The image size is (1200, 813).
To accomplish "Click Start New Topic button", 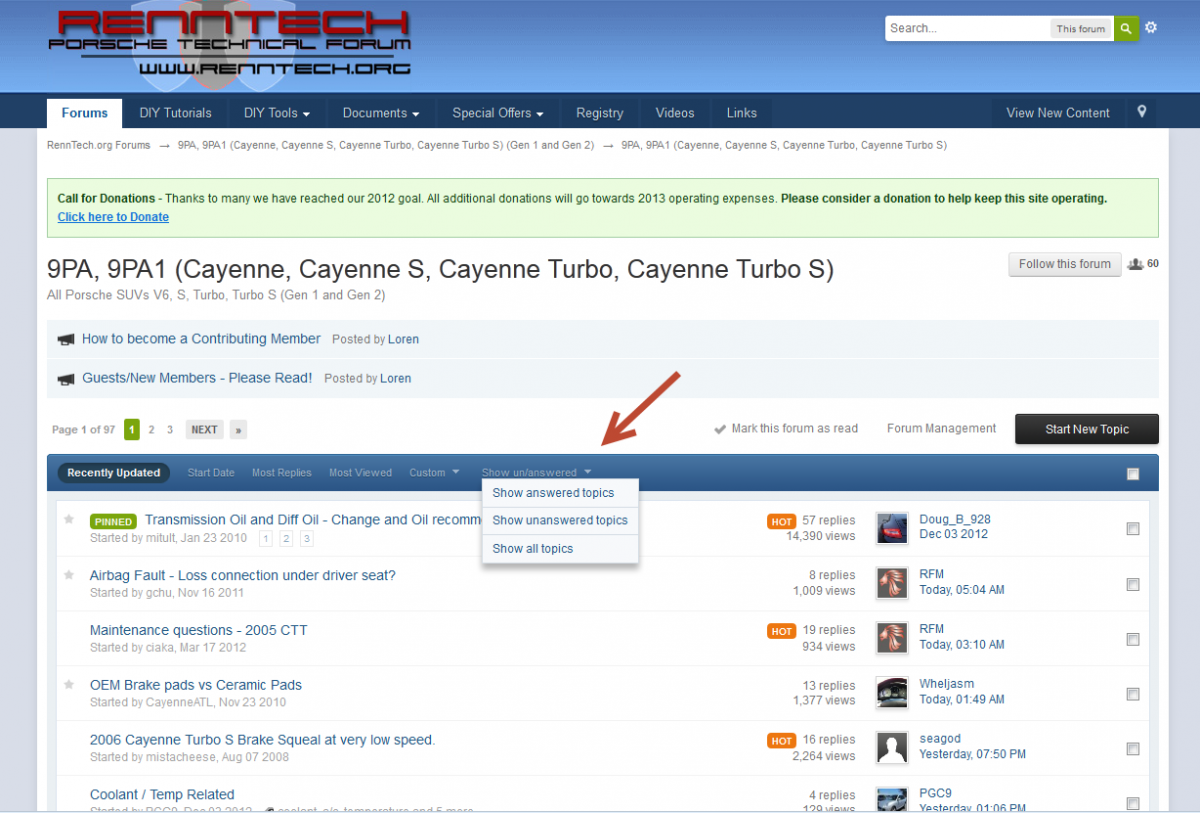I will tap(1087, 429).
